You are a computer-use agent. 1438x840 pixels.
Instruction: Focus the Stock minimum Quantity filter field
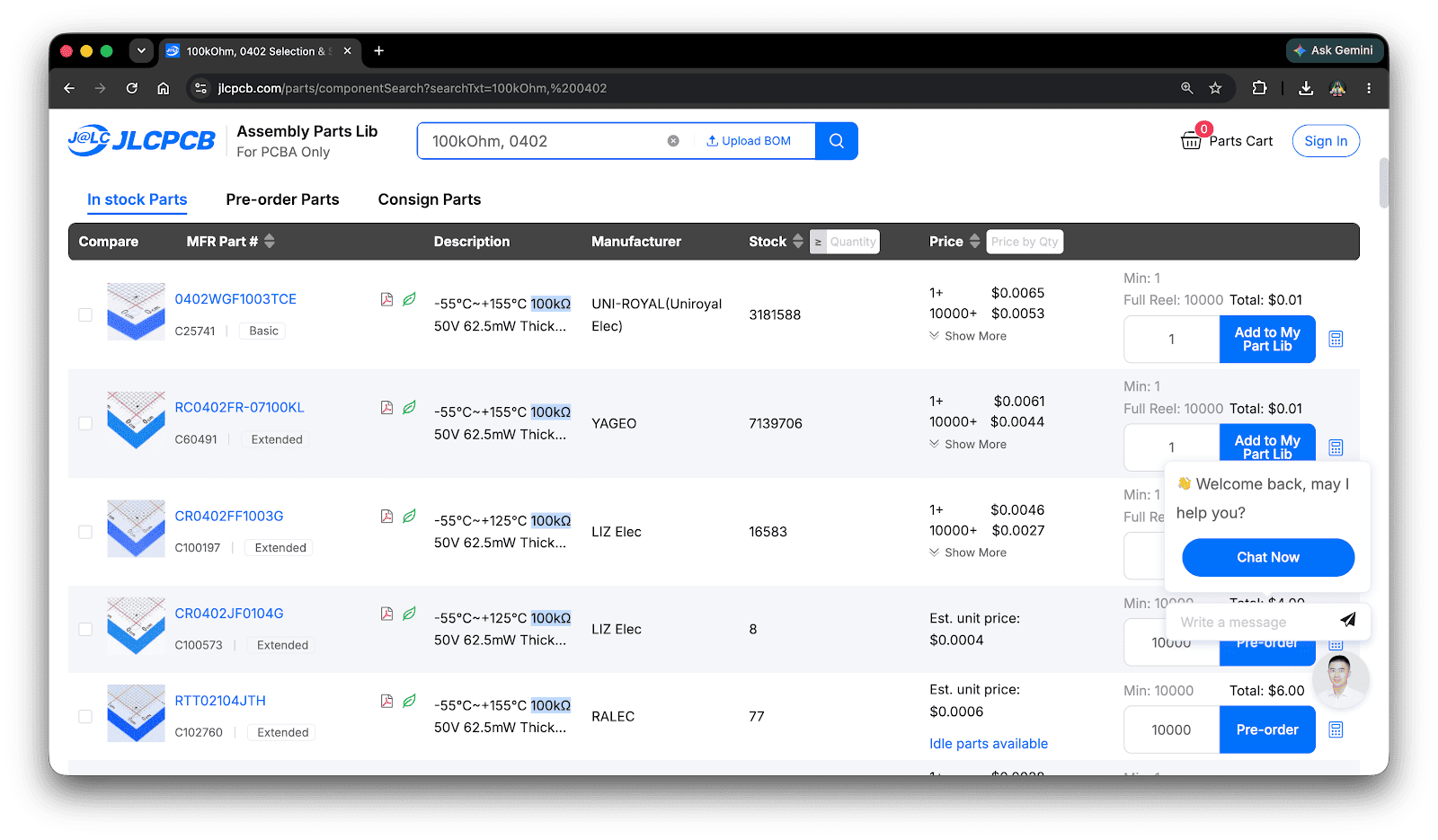click(x=853, y=242)
